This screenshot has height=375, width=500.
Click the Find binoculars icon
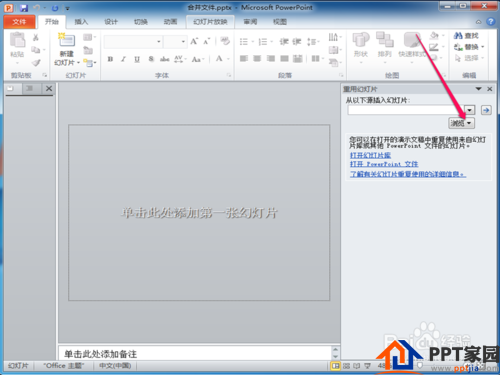(458, 35)
